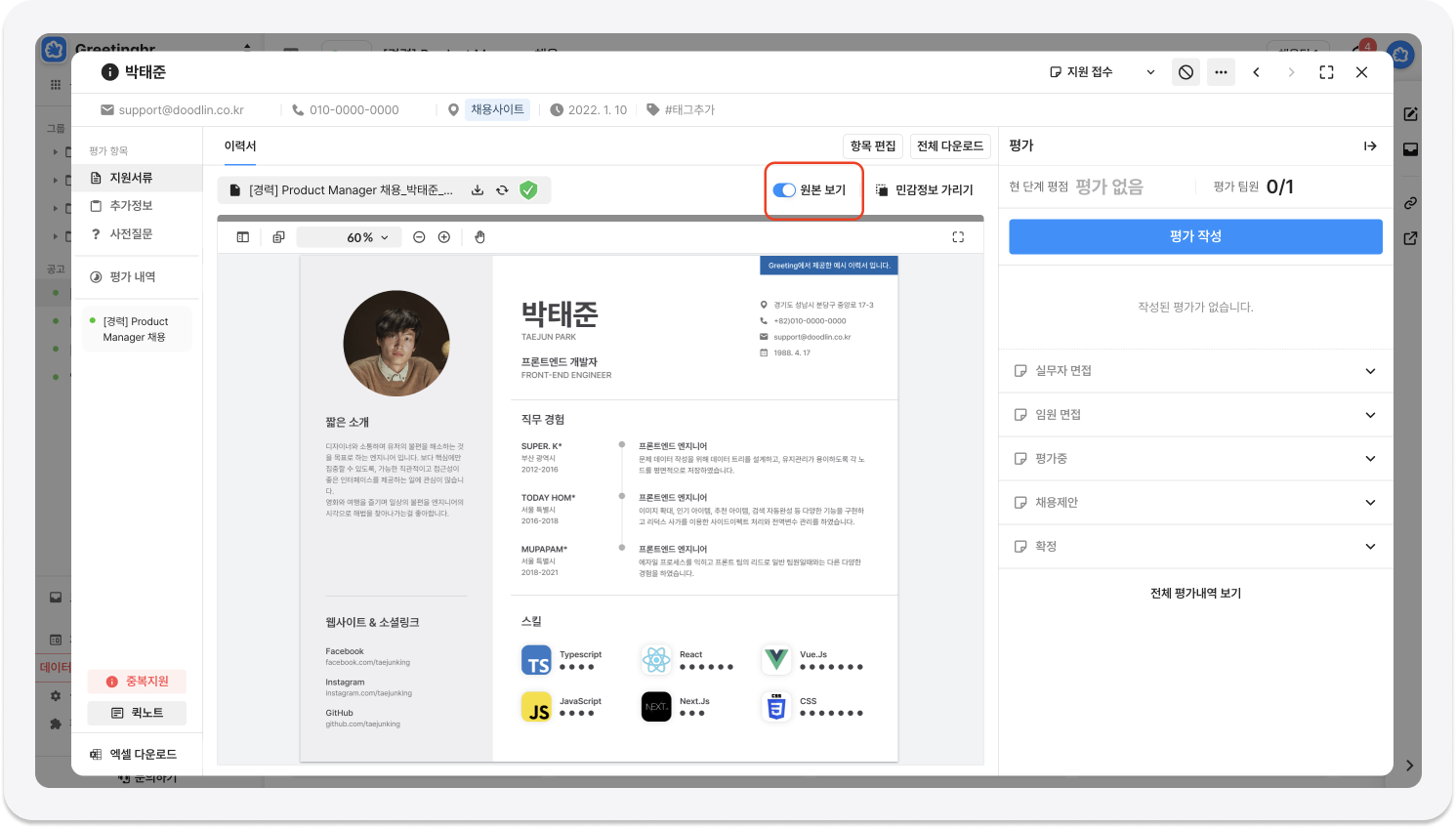
Task: Expand the applicant modal to fullscreen
Action: [1326, 72]
